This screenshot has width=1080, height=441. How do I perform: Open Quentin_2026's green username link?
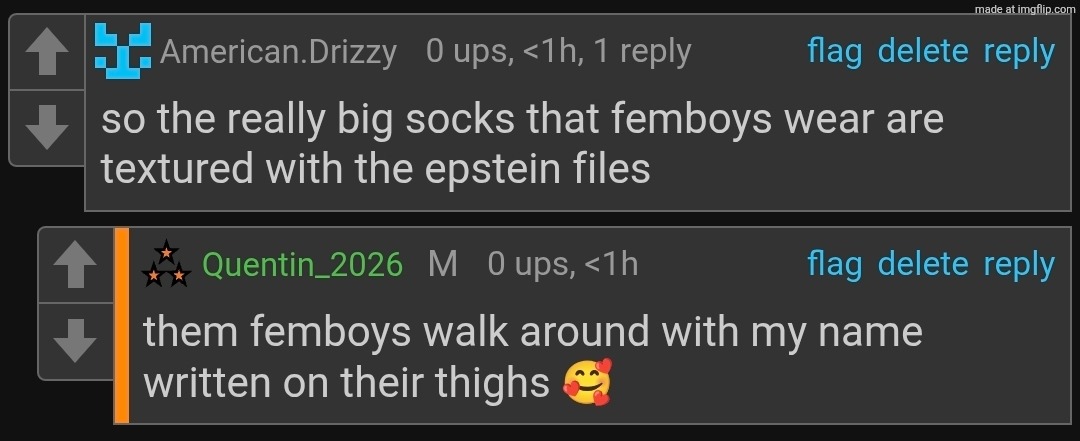[x=302, y=265]
